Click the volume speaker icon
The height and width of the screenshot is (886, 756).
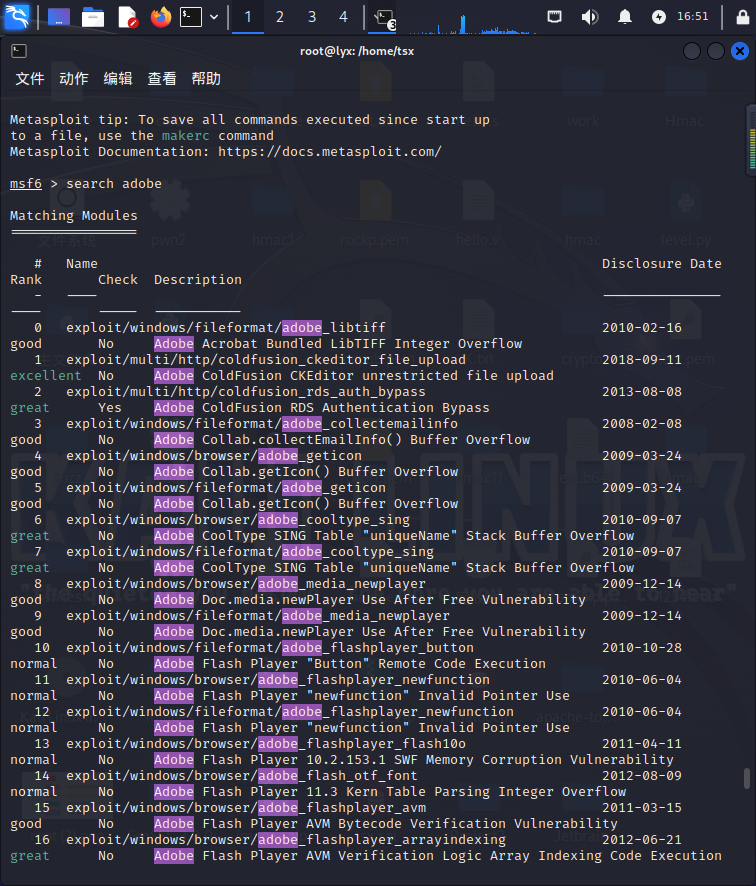click(589, 17)
